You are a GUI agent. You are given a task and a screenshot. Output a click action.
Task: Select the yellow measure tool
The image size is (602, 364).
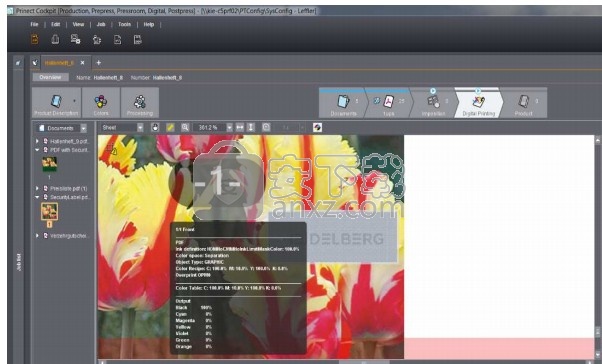tap(170, 127)
